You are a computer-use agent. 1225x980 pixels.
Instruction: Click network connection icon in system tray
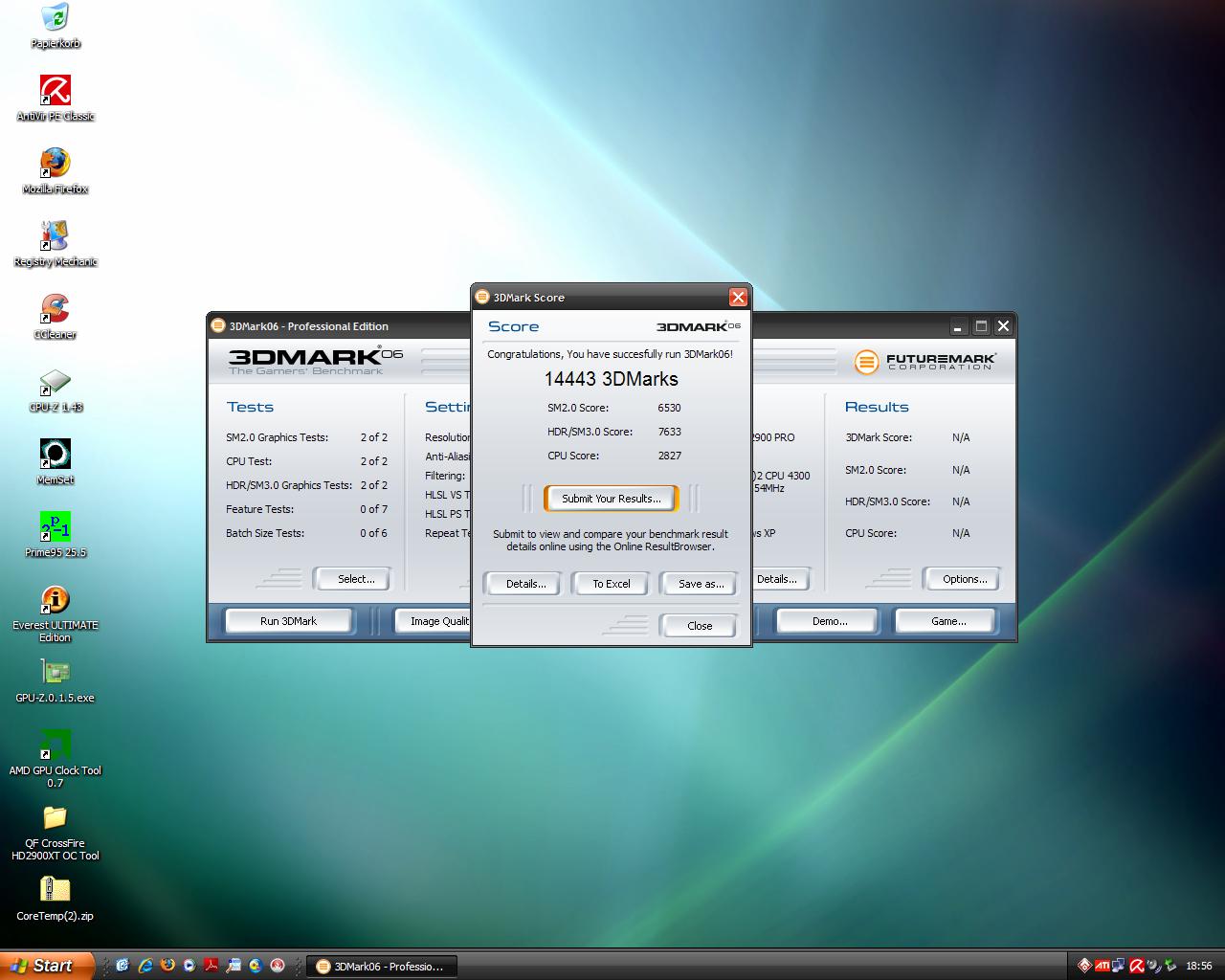(x=1118, y=966)
